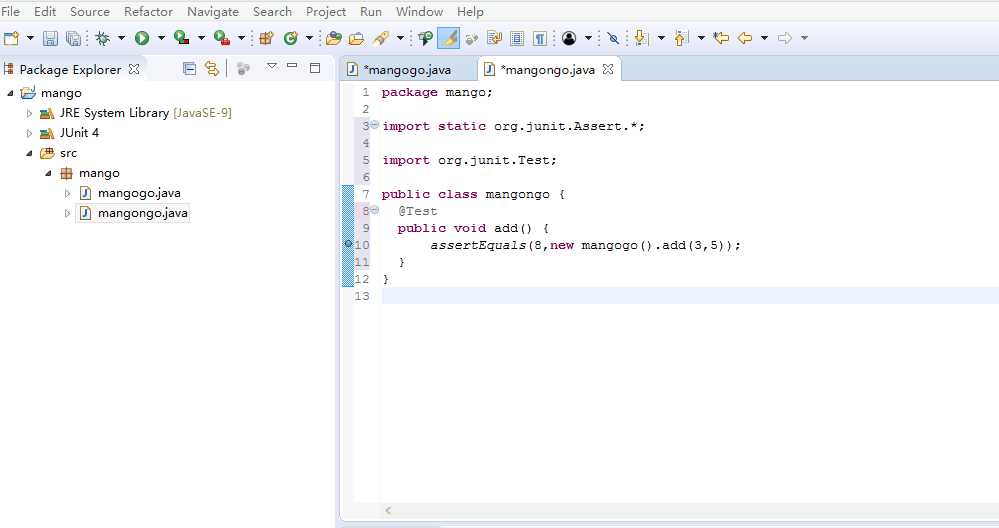The image size is (999, 528).
Task: Close the *mangongo.java editor tab
Action: tap(608, 69)
